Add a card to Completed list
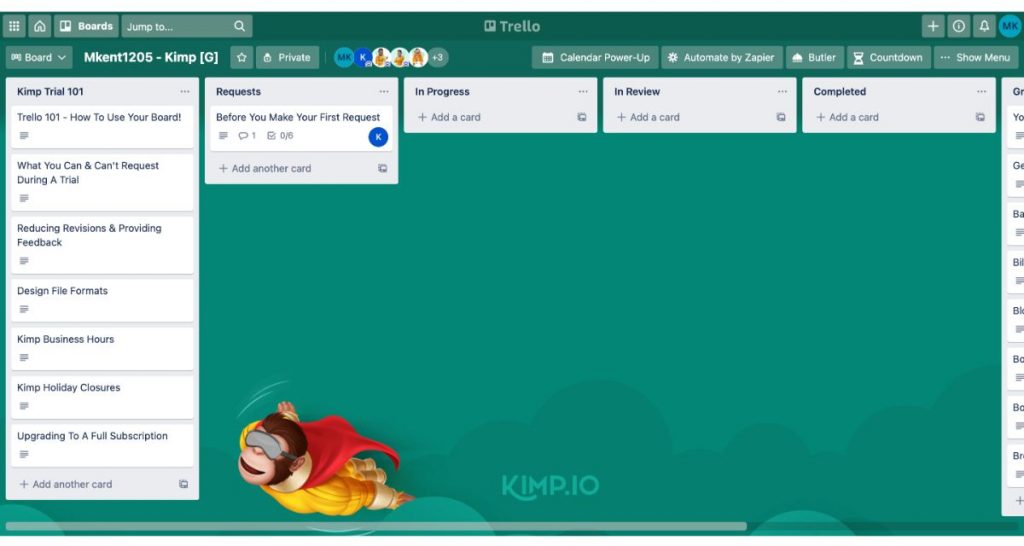 tap(847, 117)
